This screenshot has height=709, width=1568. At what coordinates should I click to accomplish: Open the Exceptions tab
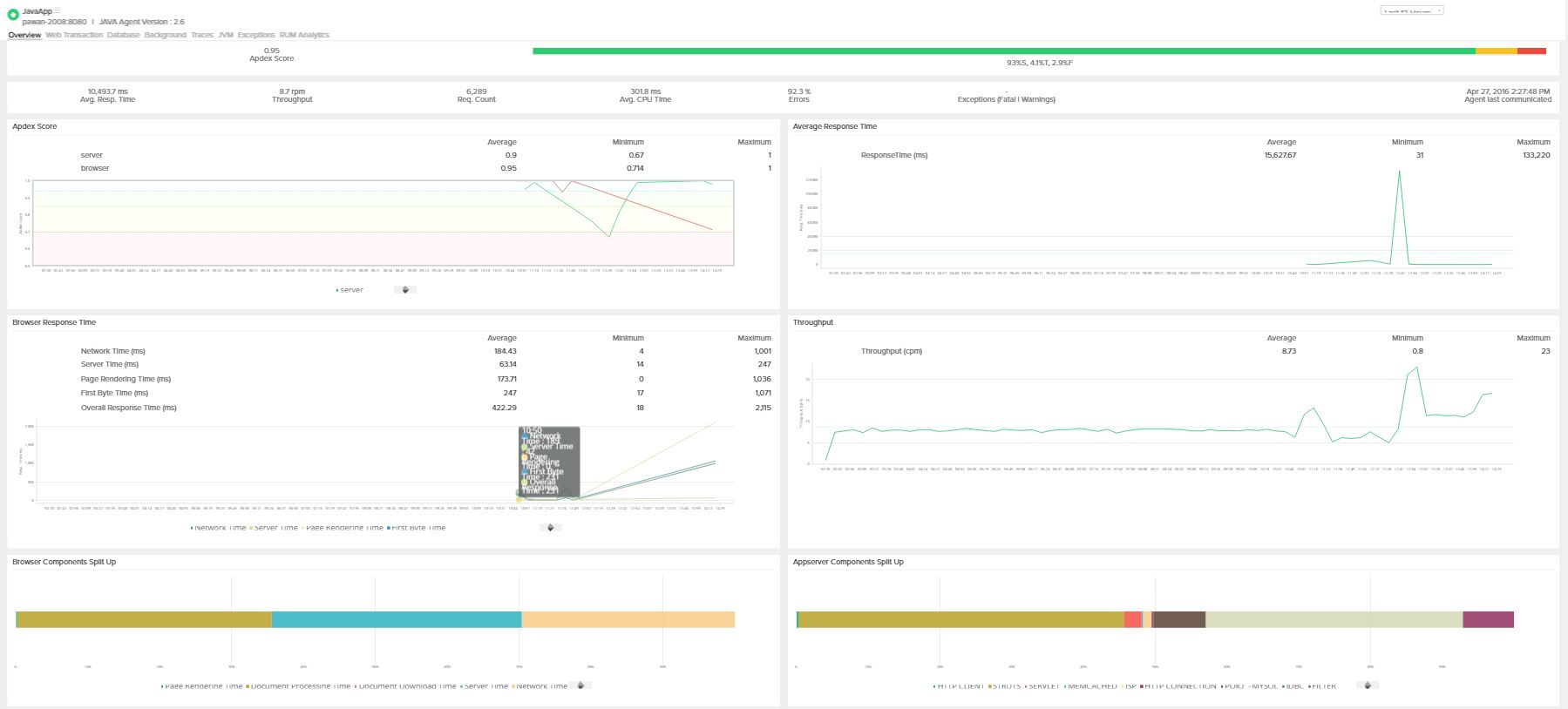click(x=256, y=35)
